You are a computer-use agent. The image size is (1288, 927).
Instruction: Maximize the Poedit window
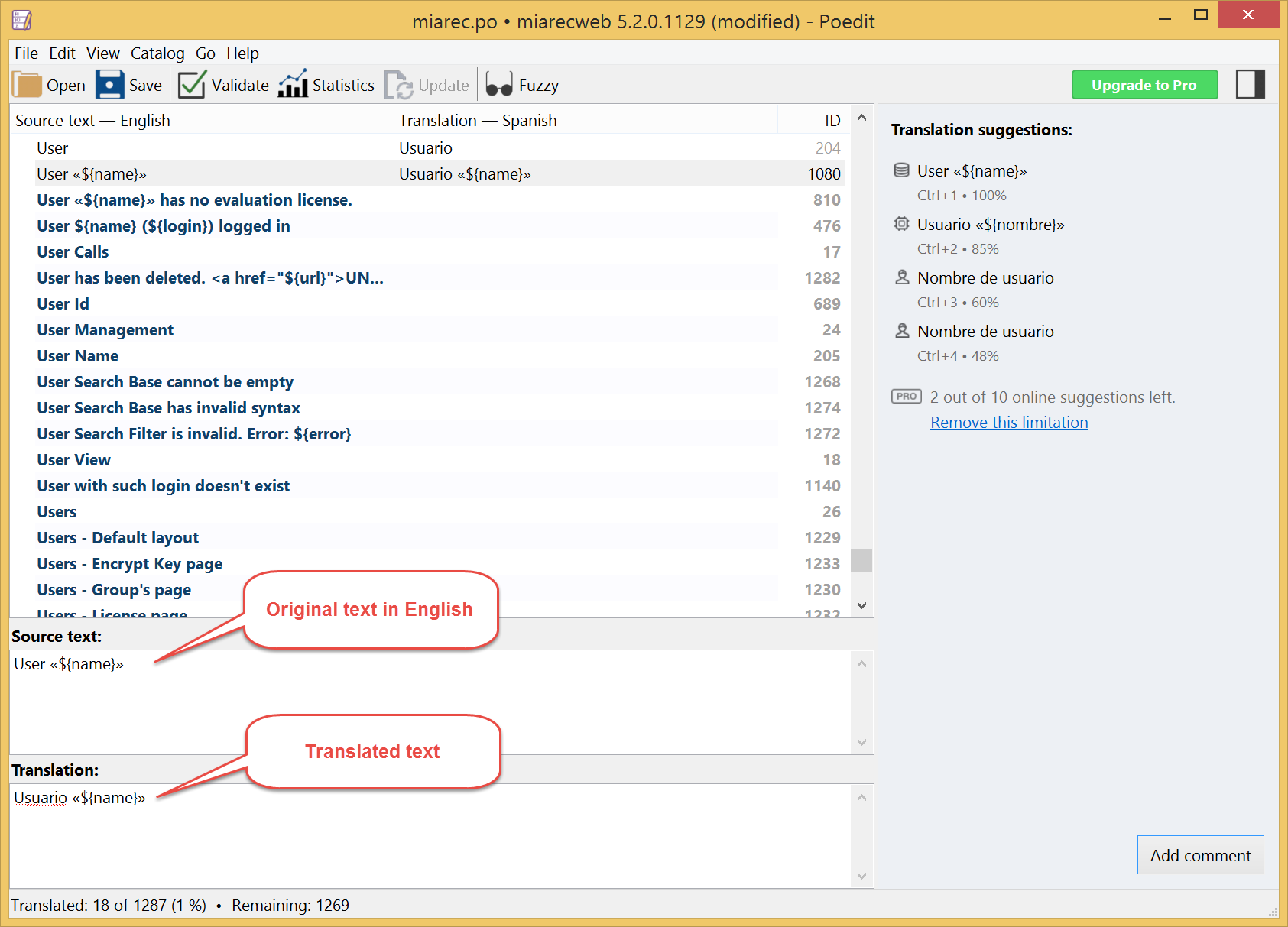click(1201, 15)
